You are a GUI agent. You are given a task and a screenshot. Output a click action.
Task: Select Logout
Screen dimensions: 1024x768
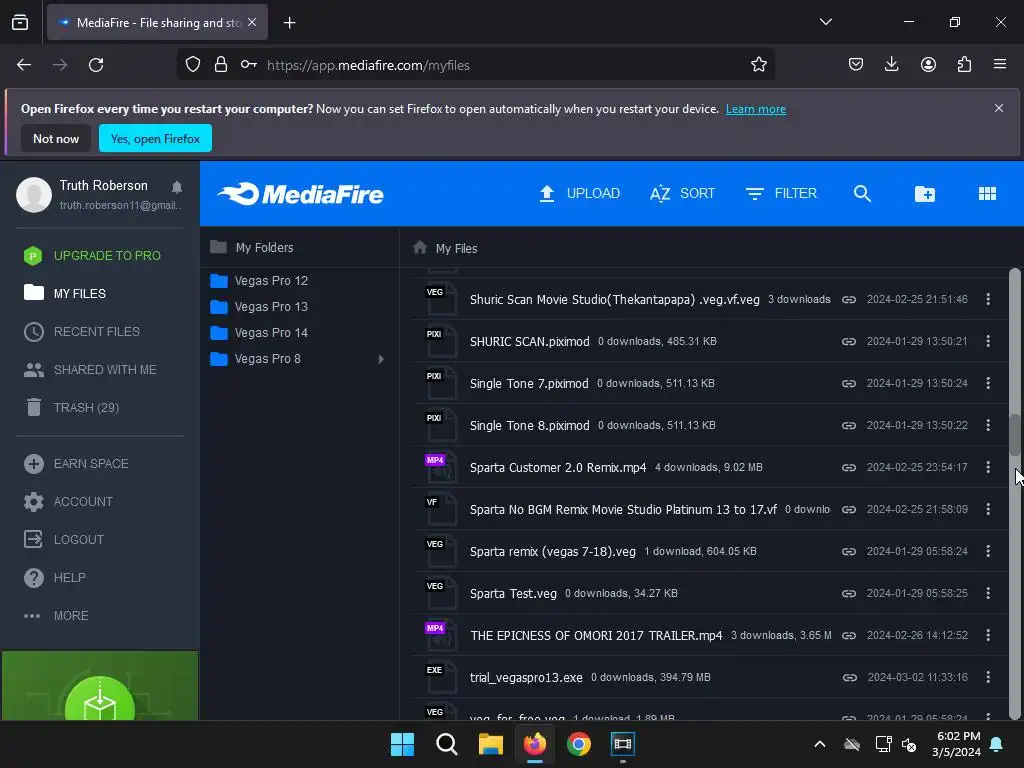pyautogui.click(x=78, y=539)
